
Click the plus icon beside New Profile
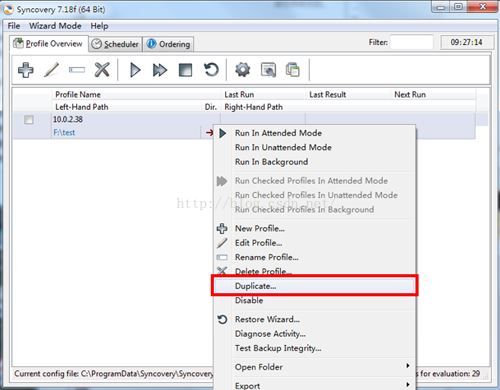pos(222,229)
